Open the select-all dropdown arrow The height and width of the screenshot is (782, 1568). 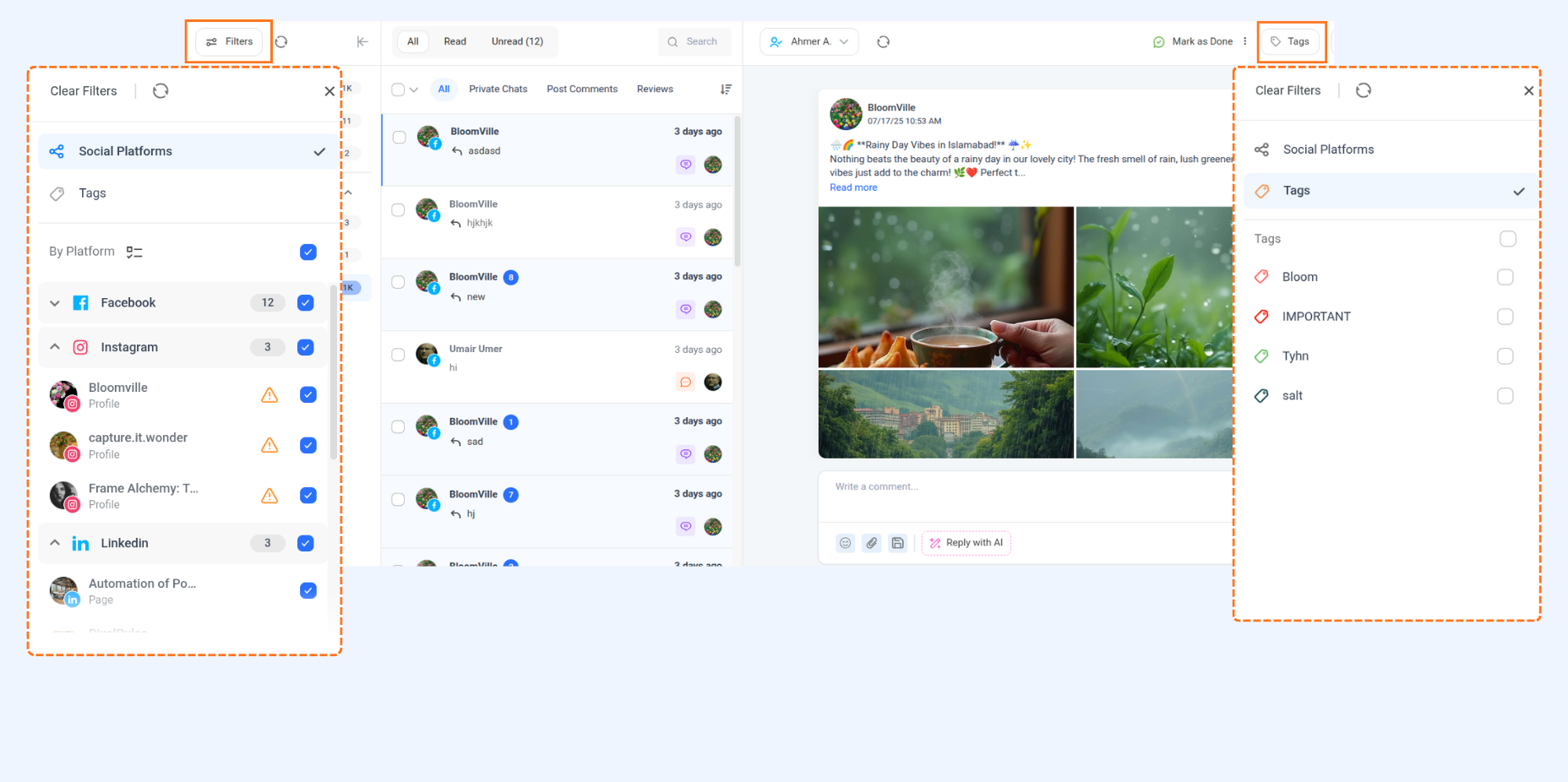414,90
